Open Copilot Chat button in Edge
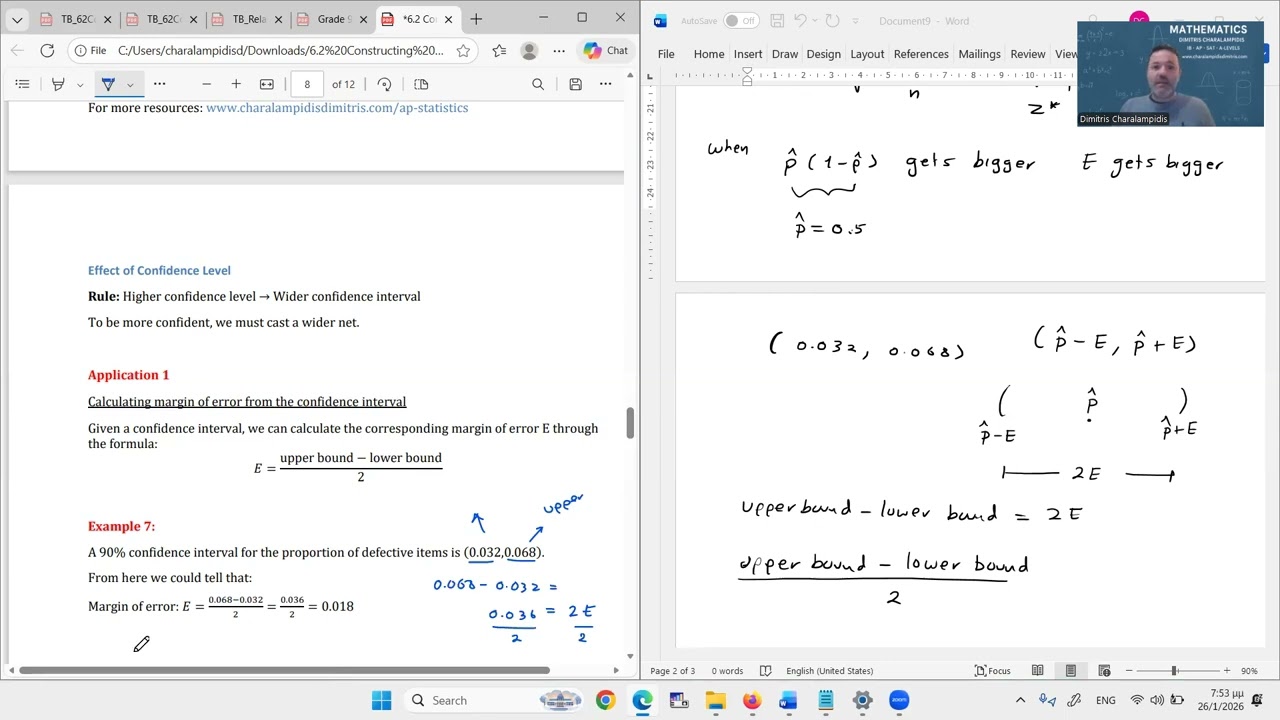Viewport: 1280px width, 720px height. pyautogui.click(x=605, y=50)
